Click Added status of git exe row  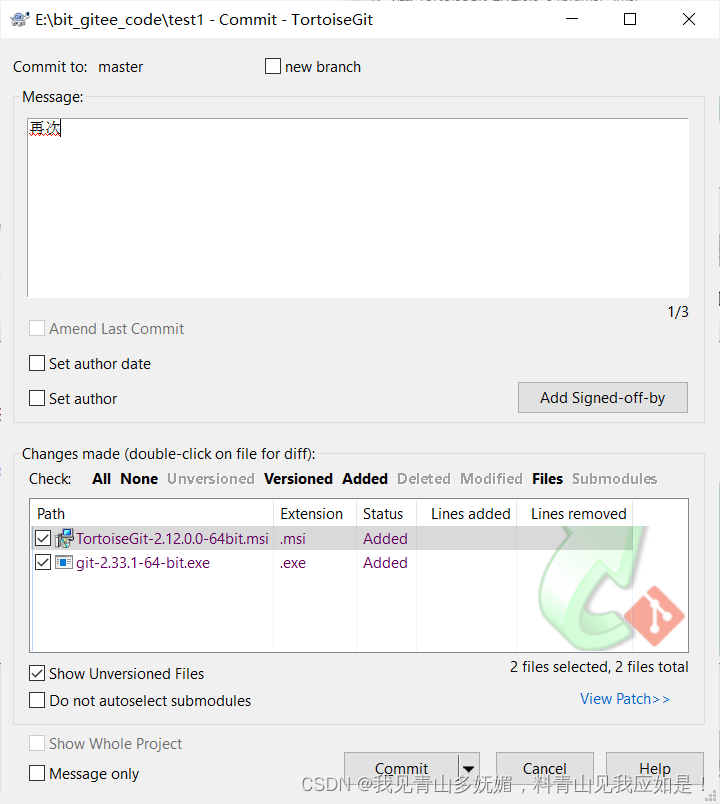[385, 562]
